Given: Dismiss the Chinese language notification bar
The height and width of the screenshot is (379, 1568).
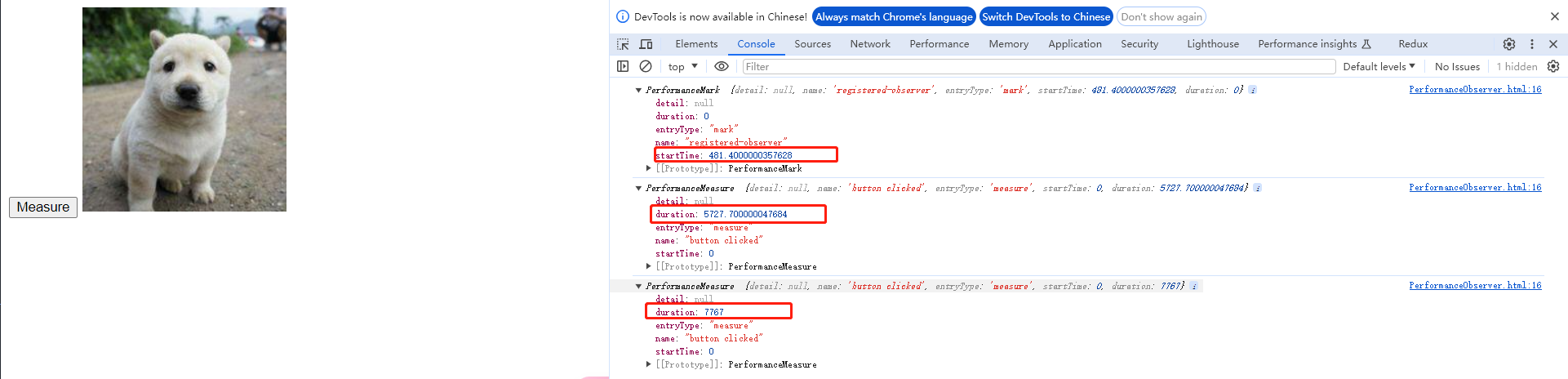Looking at the screenshot, I should point(1555,16).
